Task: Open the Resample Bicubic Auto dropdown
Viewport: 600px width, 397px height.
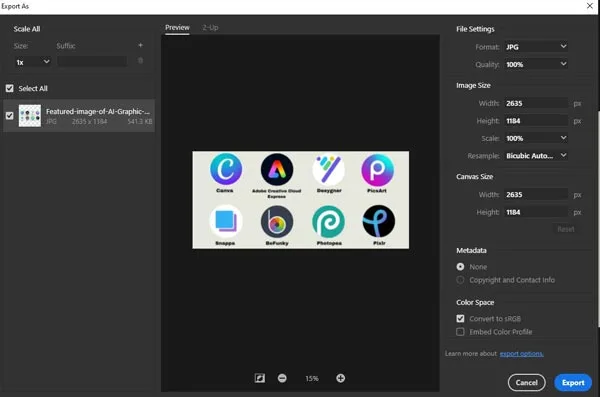Action: [536, 156]
